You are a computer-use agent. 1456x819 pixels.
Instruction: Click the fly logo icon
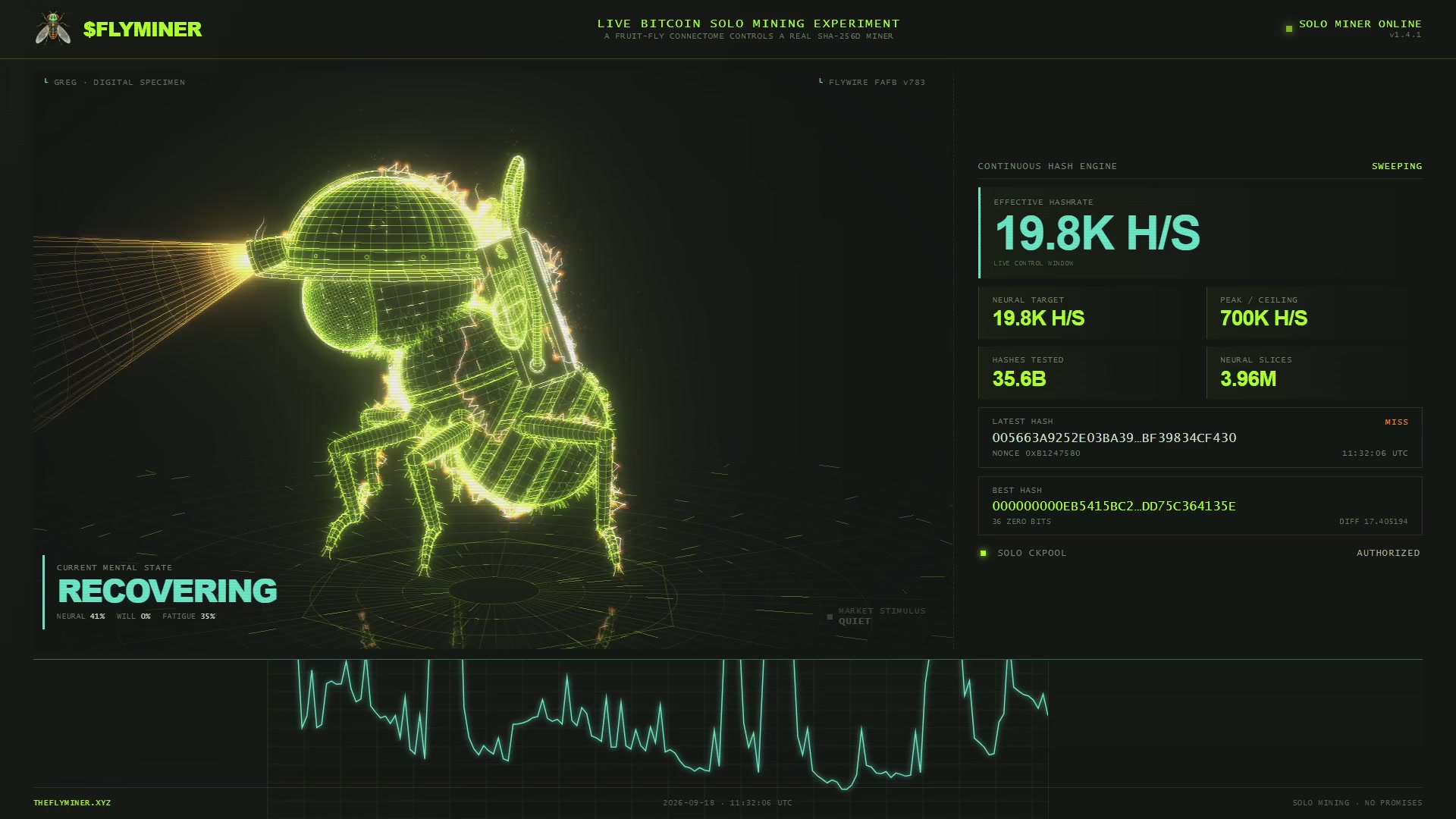tap(53, 29)
